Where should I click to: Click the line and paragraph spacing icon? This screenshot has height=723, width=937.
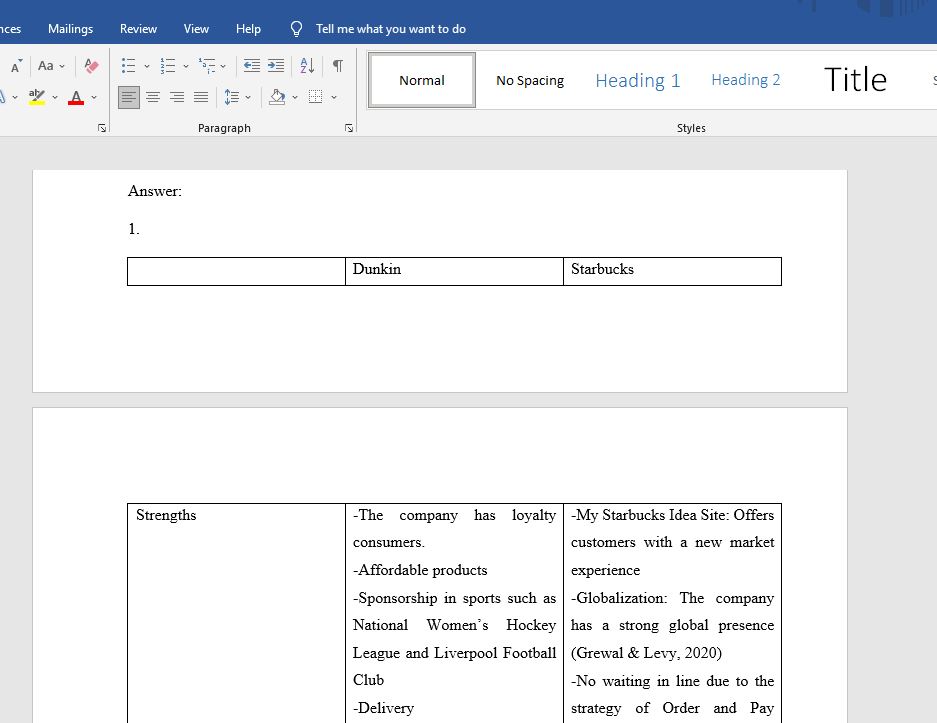point(232,97)
